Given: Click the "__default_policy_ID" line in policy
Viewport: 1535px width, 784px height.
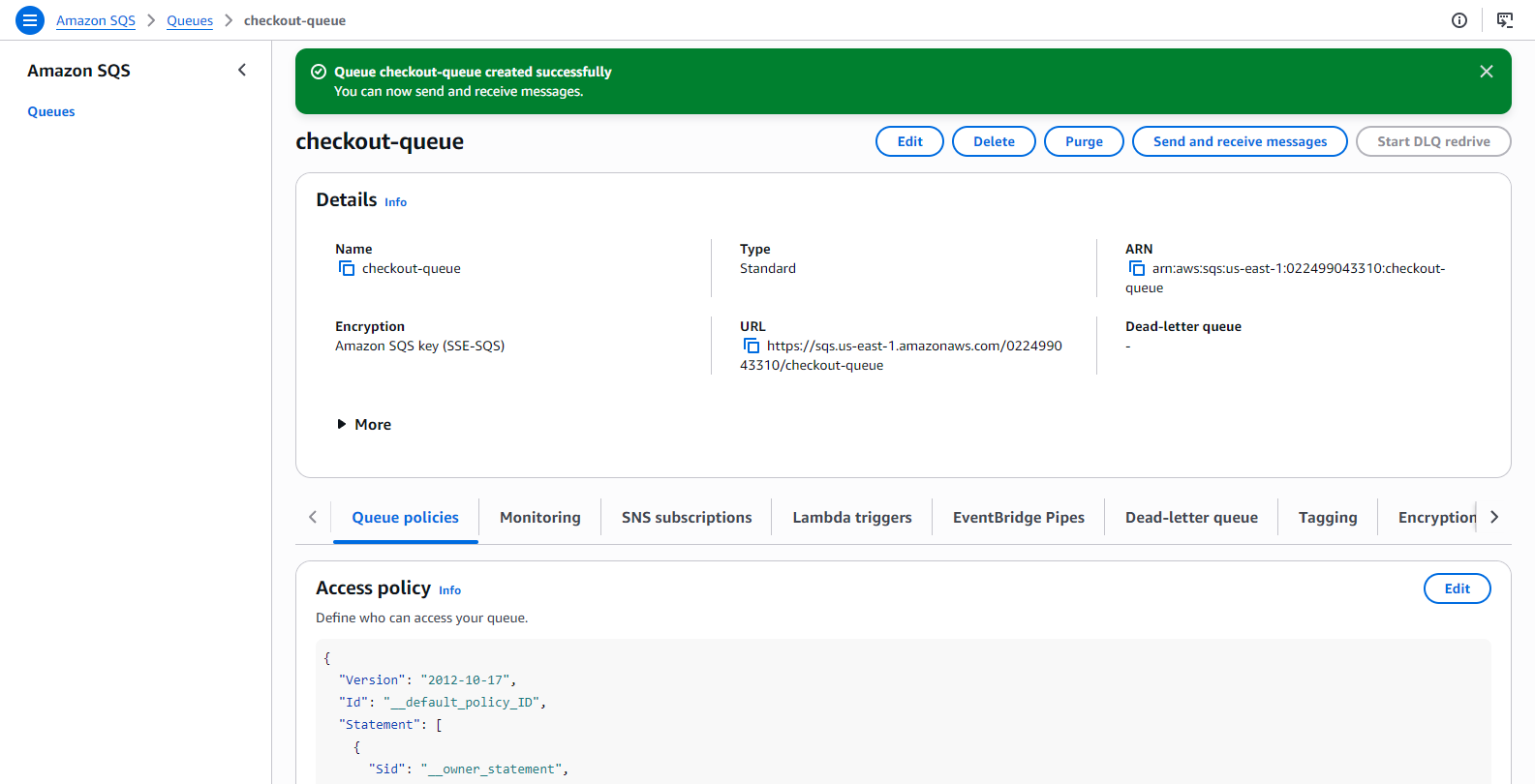Looking at the screenshot, I should click(443, 703).
